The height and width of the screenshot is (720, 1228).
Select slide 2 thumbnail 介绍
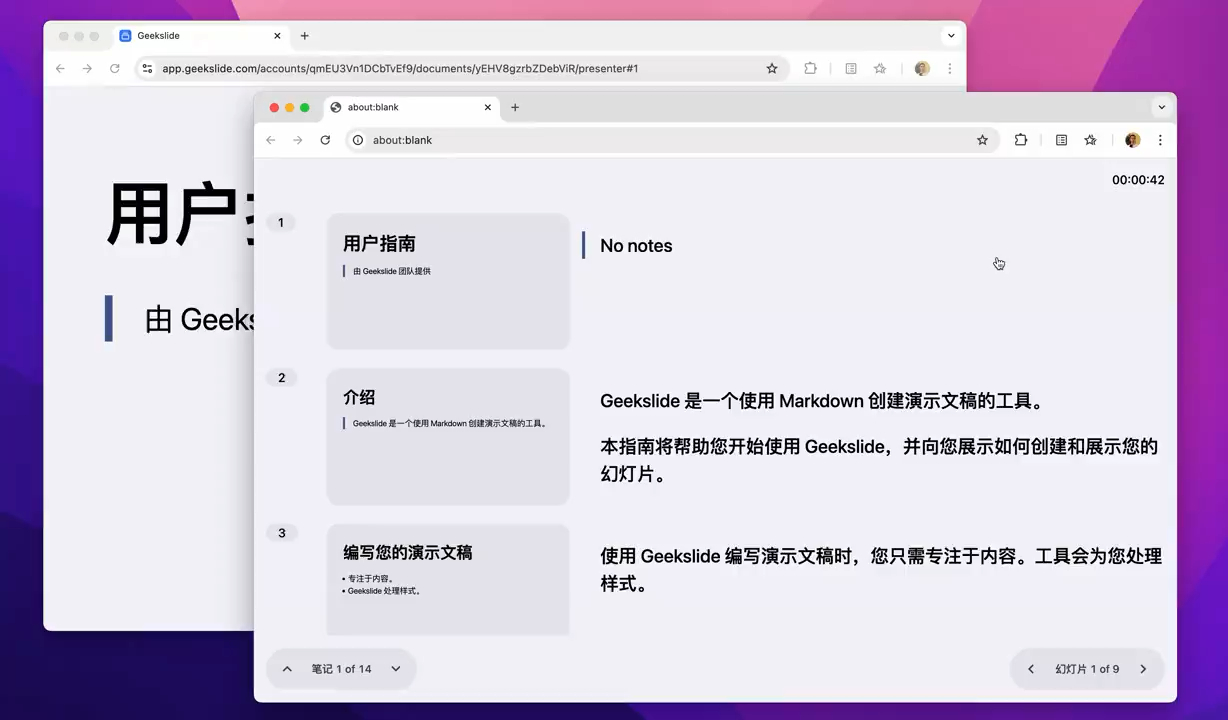(448, 437)
